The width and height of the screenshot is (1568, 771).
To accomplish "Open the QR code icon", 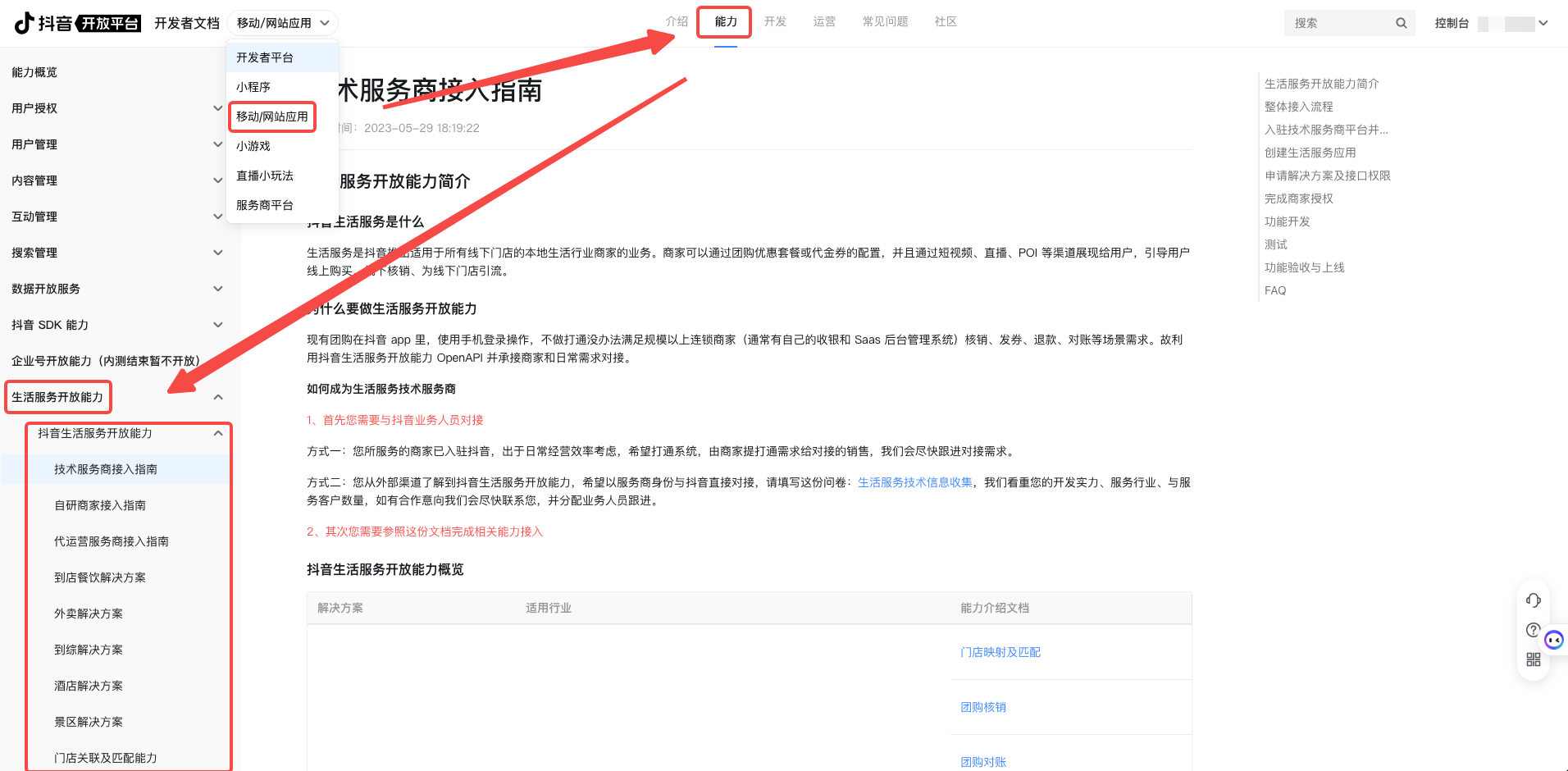I will coord(1533,659).
